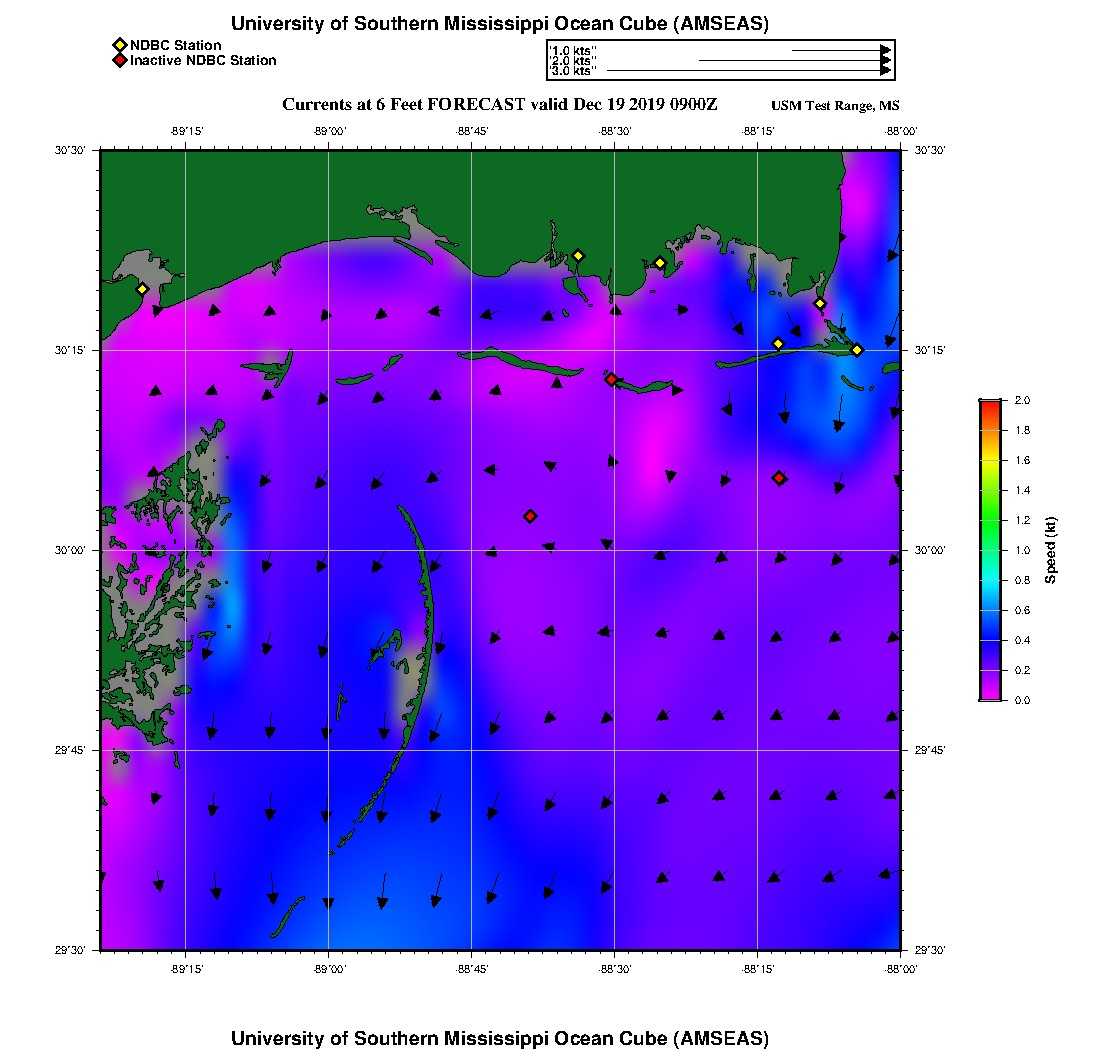Select the southernmost red inactive station marker

(530, 516)
